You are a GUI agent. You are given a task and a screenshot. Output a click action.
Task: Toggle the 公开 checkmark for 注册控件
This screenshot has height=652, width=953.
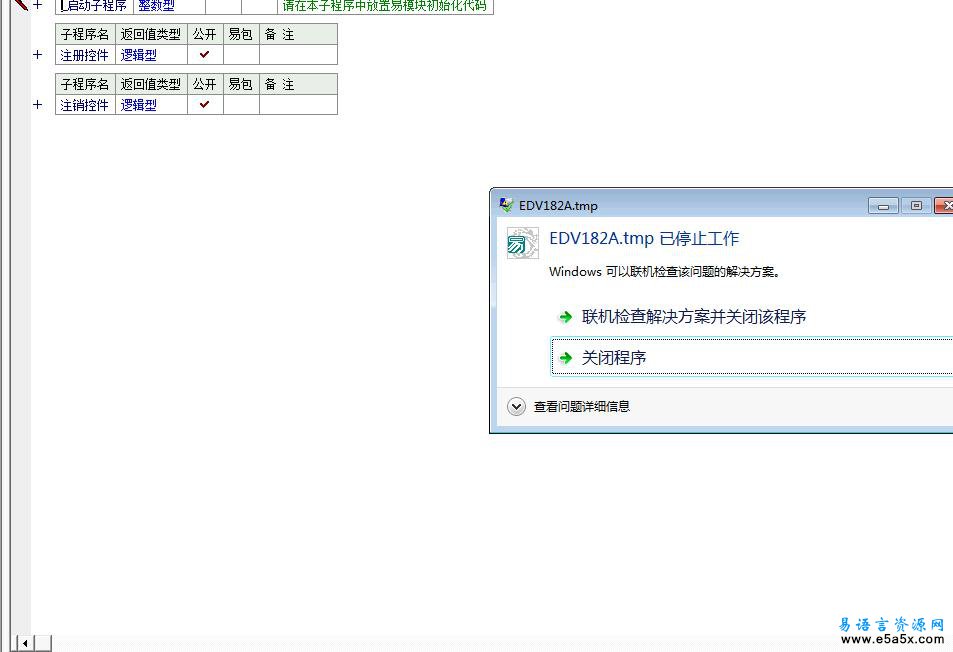pyautogui.click(x=204, y=55)
